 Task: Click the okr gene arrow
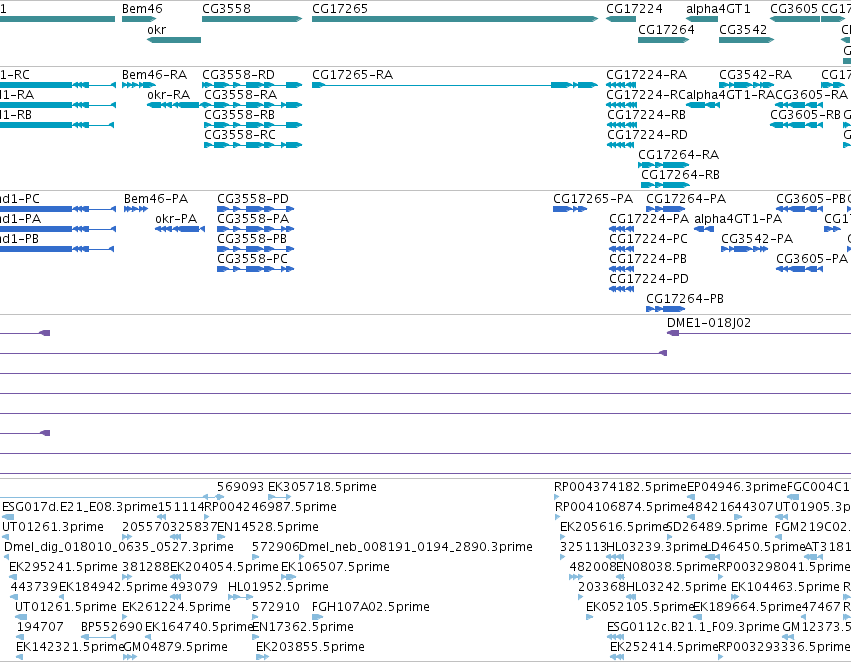pyautogui.click(x=174, y=40)
